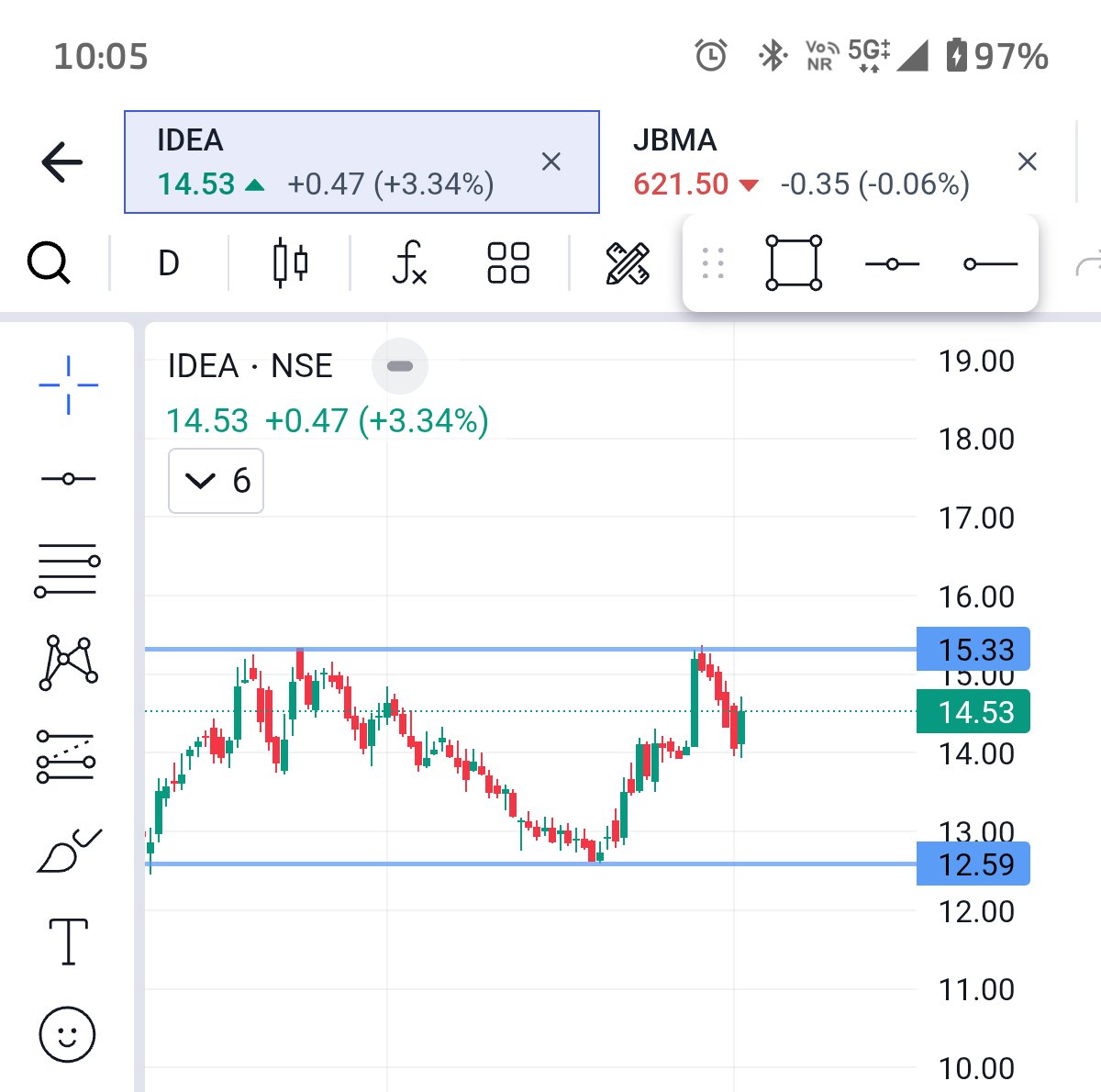Change the D timeframe interval
This screenshot has height=1092, width=1101.
[168, 263]
